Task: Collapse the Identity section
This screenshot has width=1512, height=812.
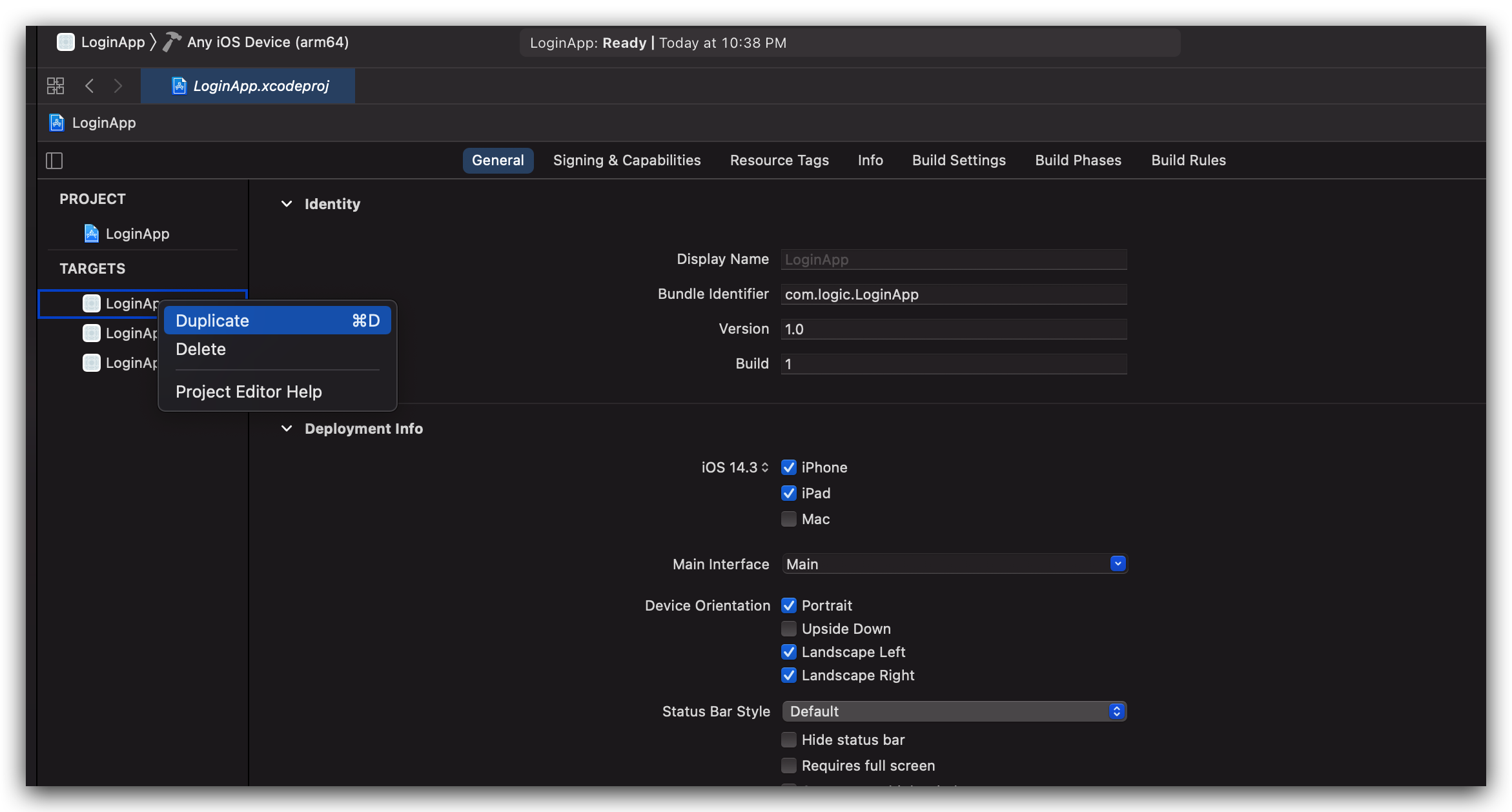Action: 287,204
